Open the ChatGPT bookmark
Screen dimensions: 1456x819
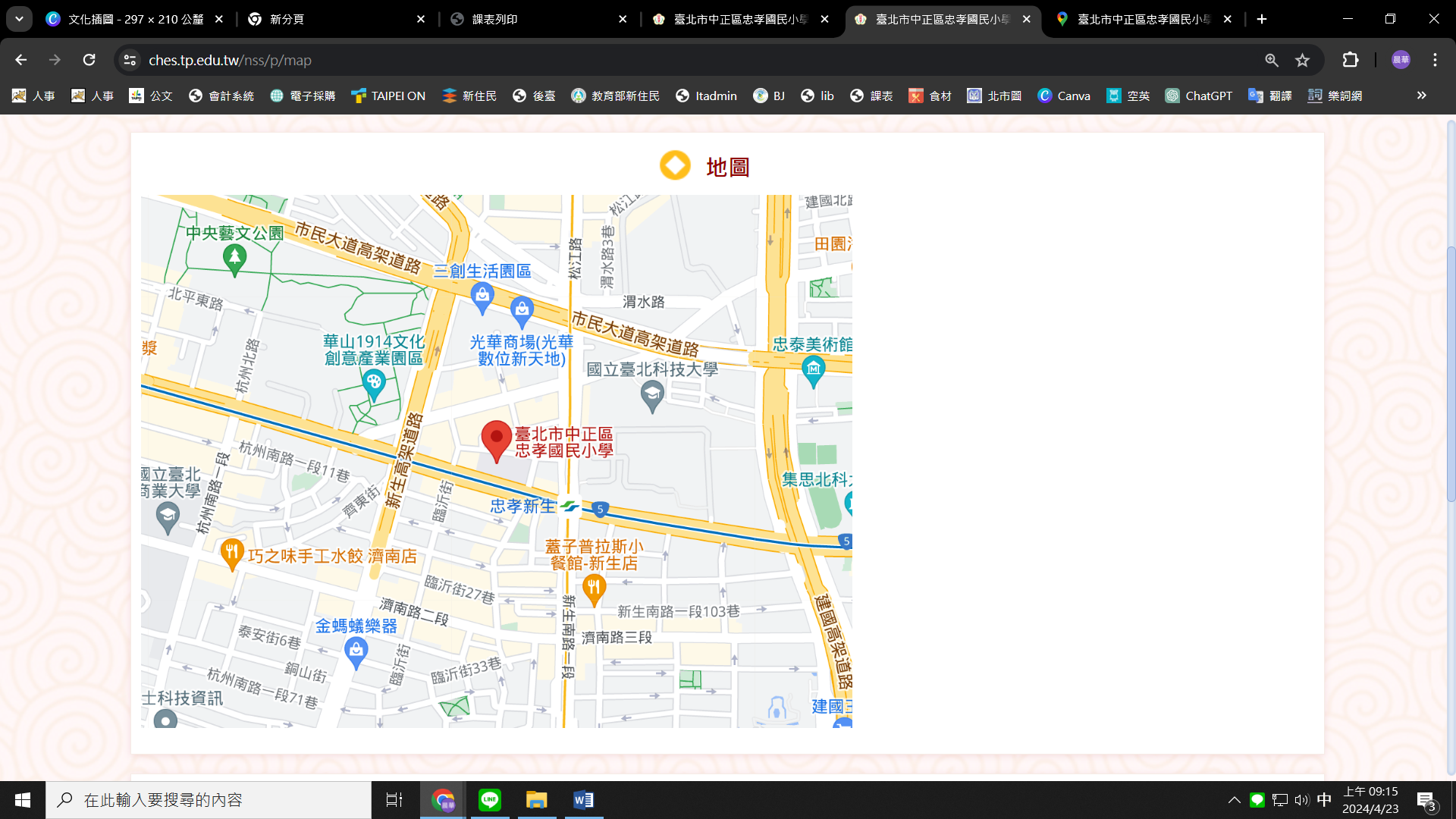1199,96
